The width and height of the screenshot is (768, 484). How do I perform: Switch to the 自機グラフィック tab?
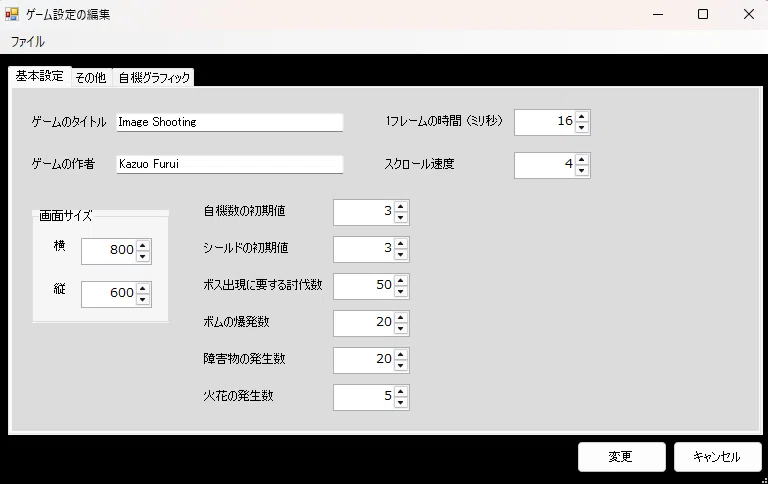[x=154, y=77]
